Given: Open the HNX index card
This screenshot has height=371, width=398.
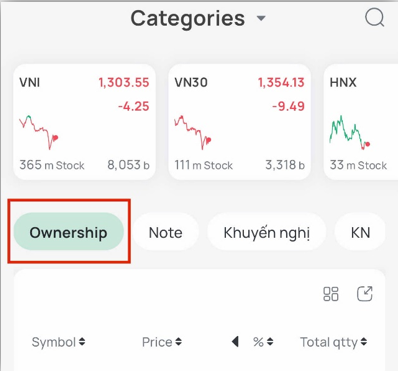Looking at the screenshot, I should click(x=361, y=122).
